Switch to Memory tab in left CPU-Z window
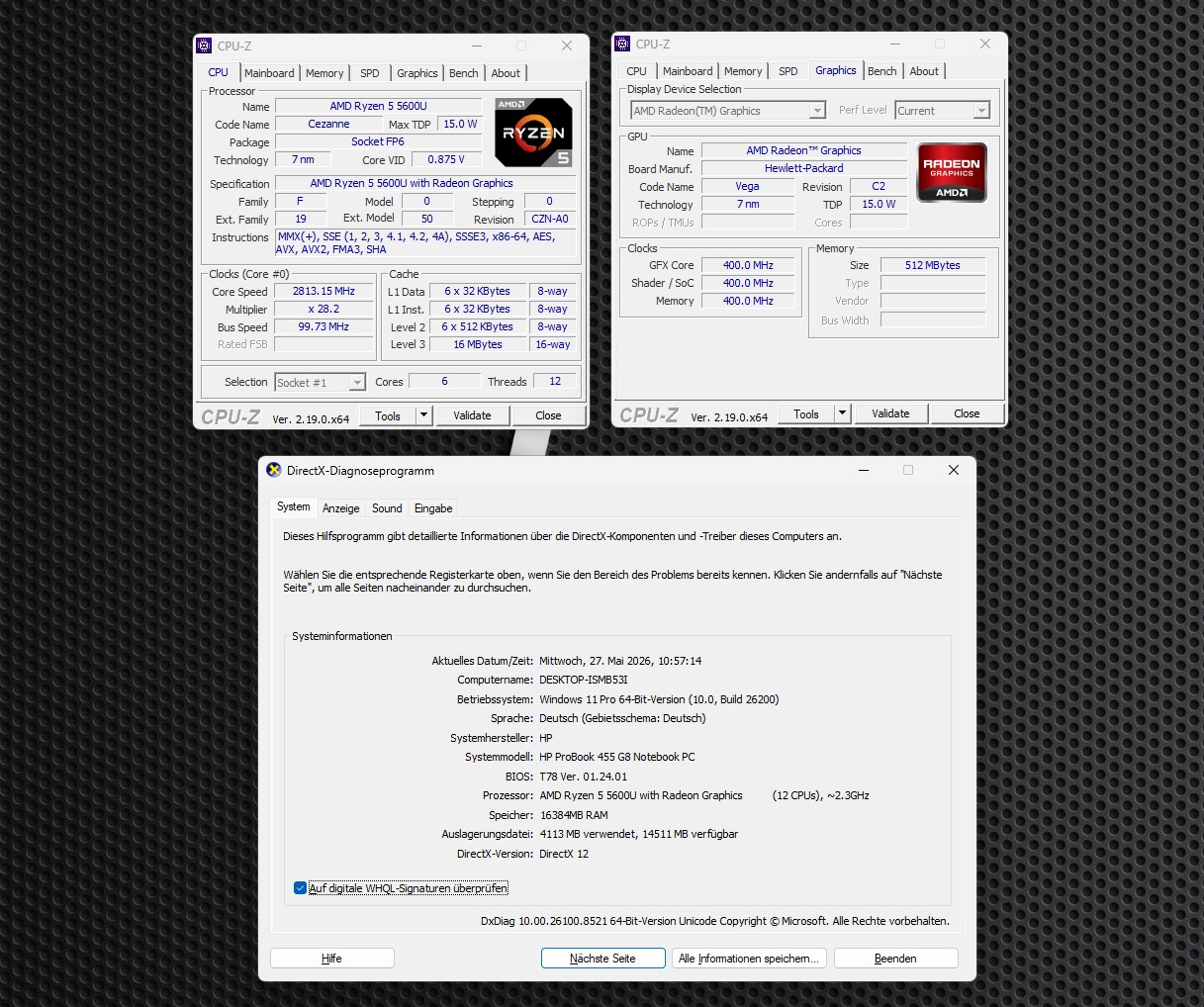This screenshot has width=1204, height=1007. (x=324, y=73)
